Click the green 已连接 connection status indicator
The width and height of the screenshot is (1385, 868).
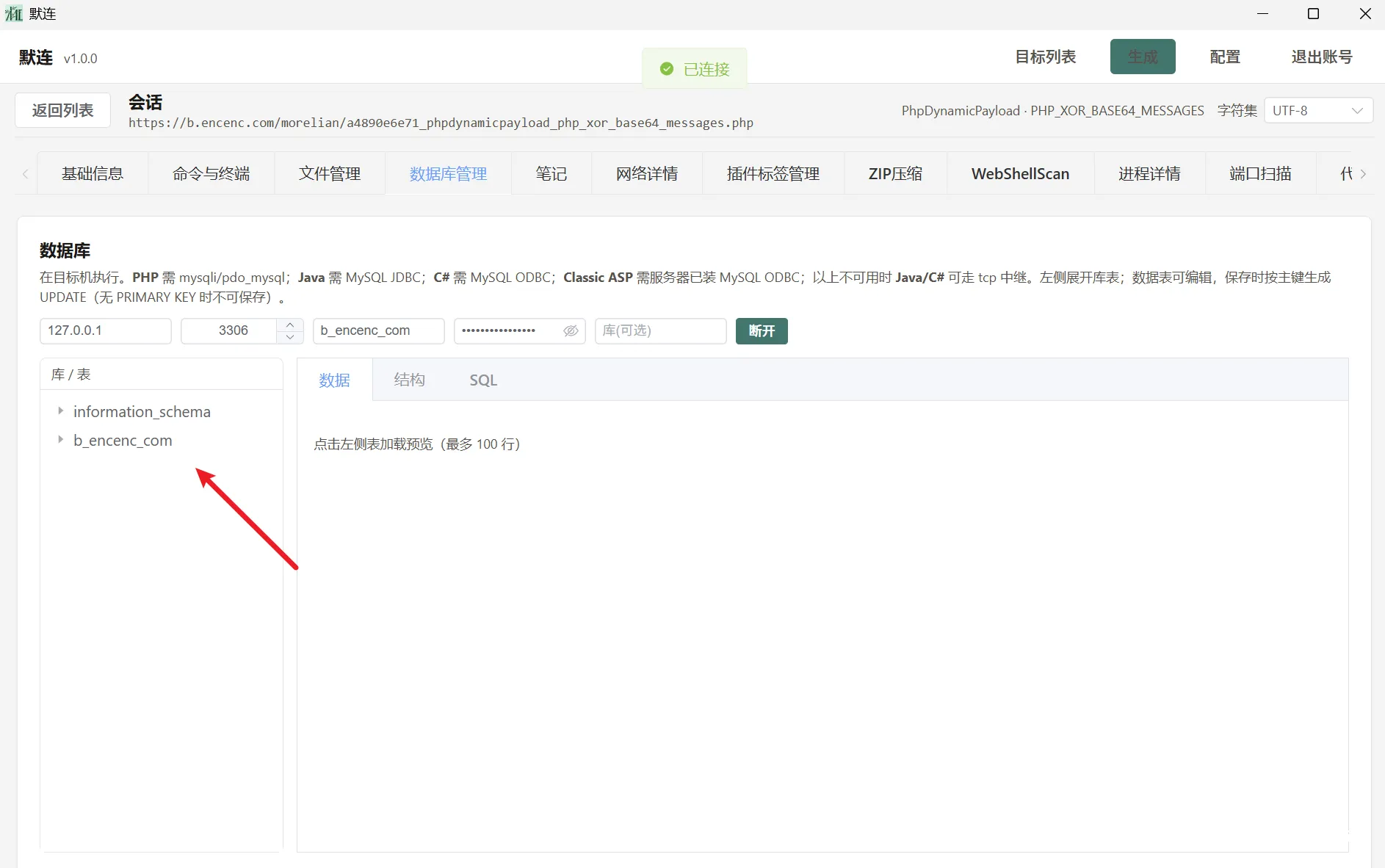tap(694, 68)
